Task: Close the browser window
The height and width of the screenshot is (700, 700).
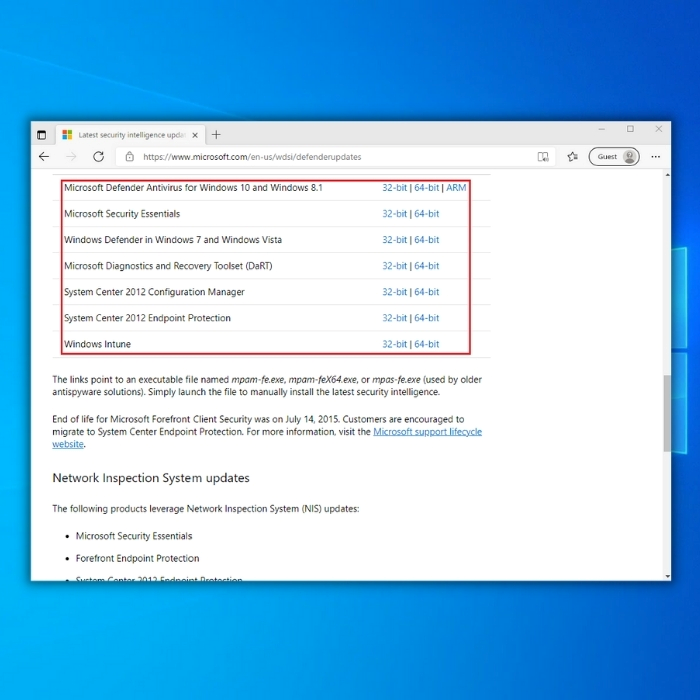Action: [658, 129]
